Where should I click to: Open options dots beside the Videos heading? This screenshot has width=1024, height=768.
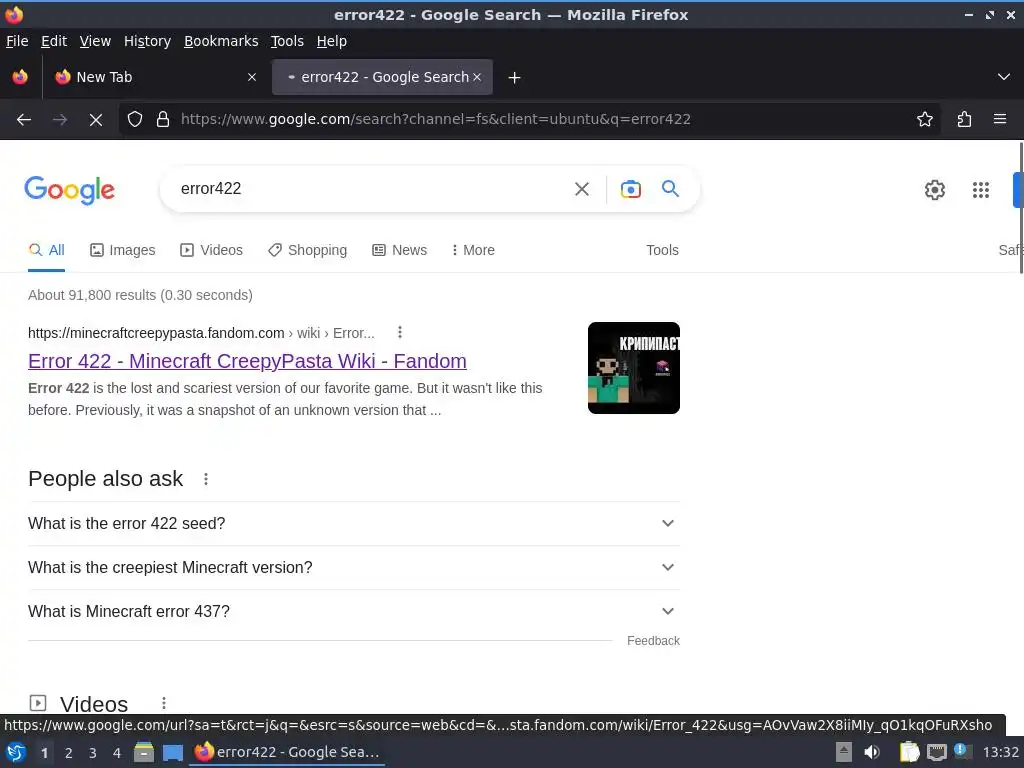164,703
